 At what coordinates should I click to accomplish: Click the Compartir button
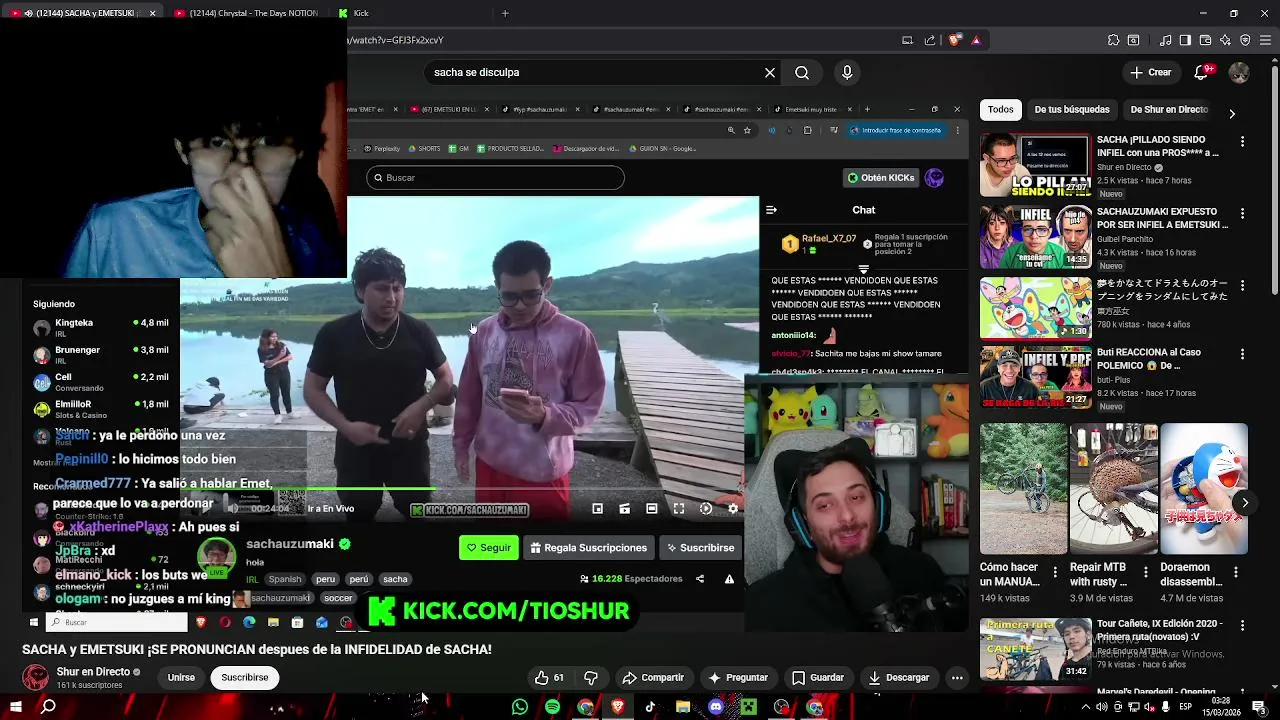pyautogui.click(x=652, y=678)
